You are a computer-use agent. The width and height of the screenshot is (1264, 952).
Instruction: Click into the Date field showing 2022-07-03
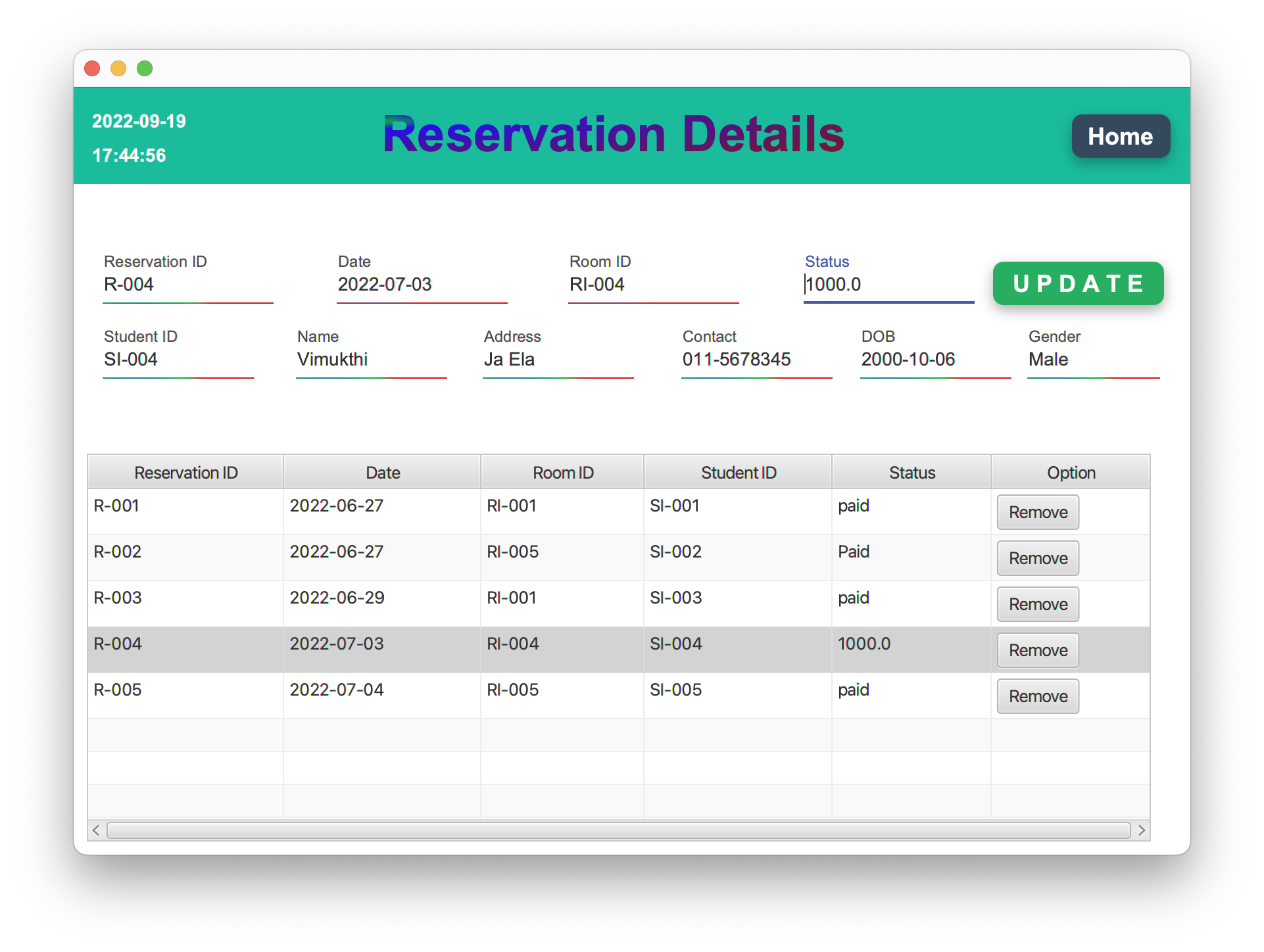pyautogui.click(x=421, y=285)
